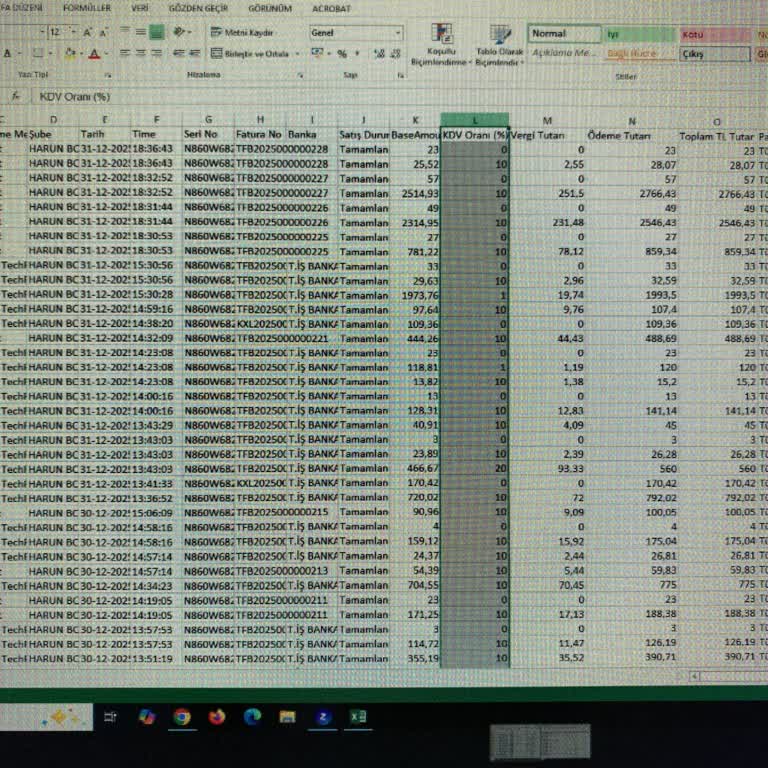This screenshot has height=768, width=768.
Task: Click Birleştir ve Ortala merge button
Action: (249, 53)
